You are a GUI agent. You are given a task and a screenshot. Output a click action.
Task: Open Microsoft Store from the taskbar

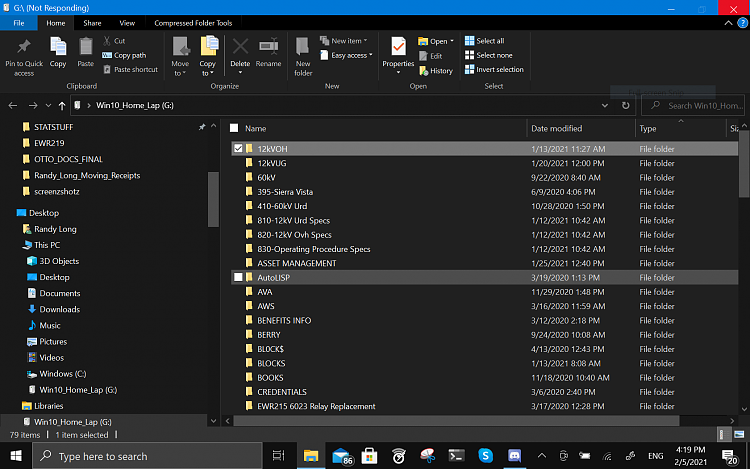tap(369, 456)
